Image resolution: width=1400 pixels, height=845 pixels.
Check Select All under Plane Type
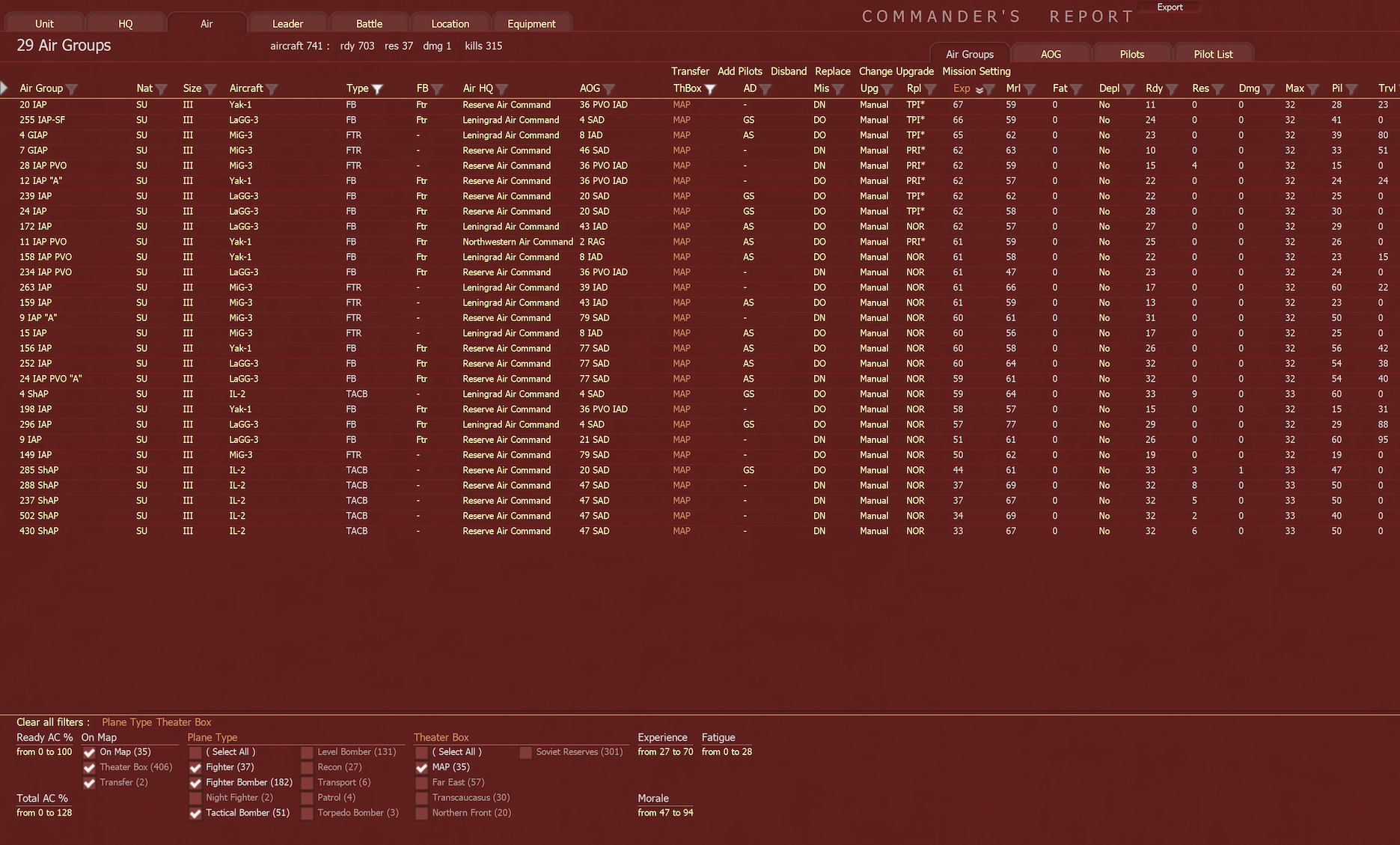tap(195, 752)
